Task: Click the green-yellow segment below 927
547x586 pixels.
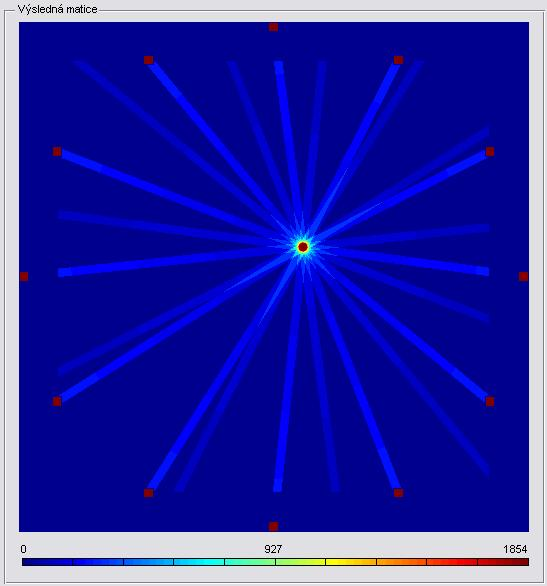Action: [x=300, y=562]
